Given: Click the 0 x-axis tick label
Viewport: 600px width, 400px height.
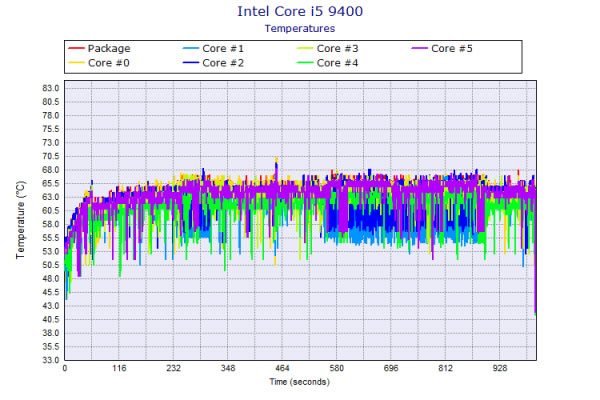Looking at the screenshot, I should [65, 368].
